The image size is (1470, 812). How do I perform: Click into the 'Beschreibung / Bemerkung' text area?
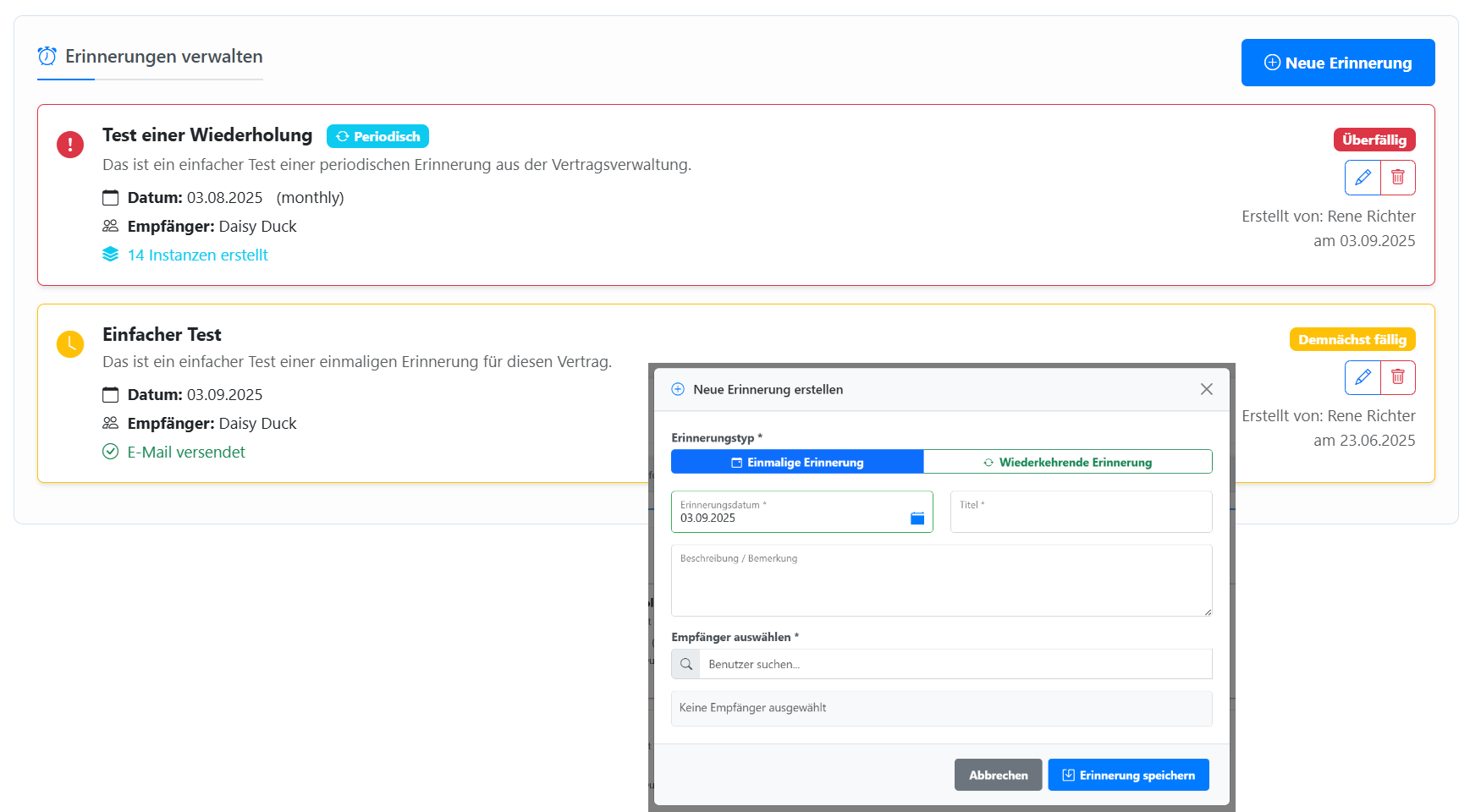click(941, 584)
